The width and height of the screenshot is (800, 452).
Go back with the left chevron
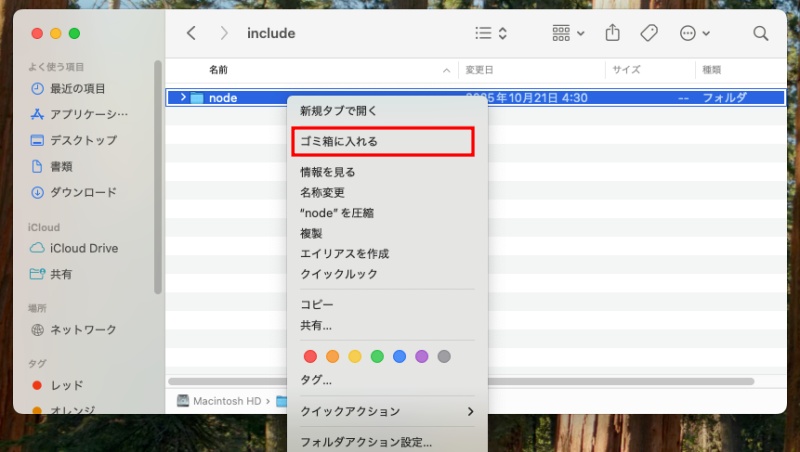tap(191, 33)
